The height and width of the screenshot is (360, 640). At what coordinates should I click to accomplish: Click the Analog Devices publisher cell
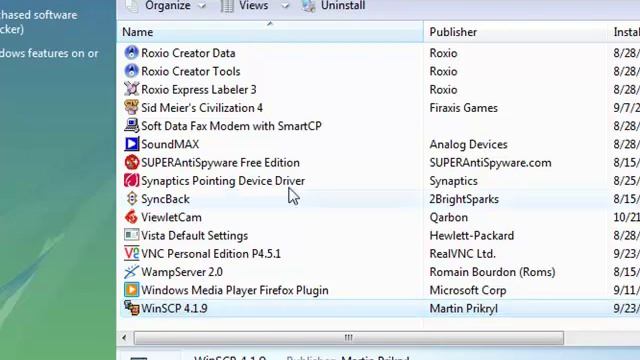[469, 144]
